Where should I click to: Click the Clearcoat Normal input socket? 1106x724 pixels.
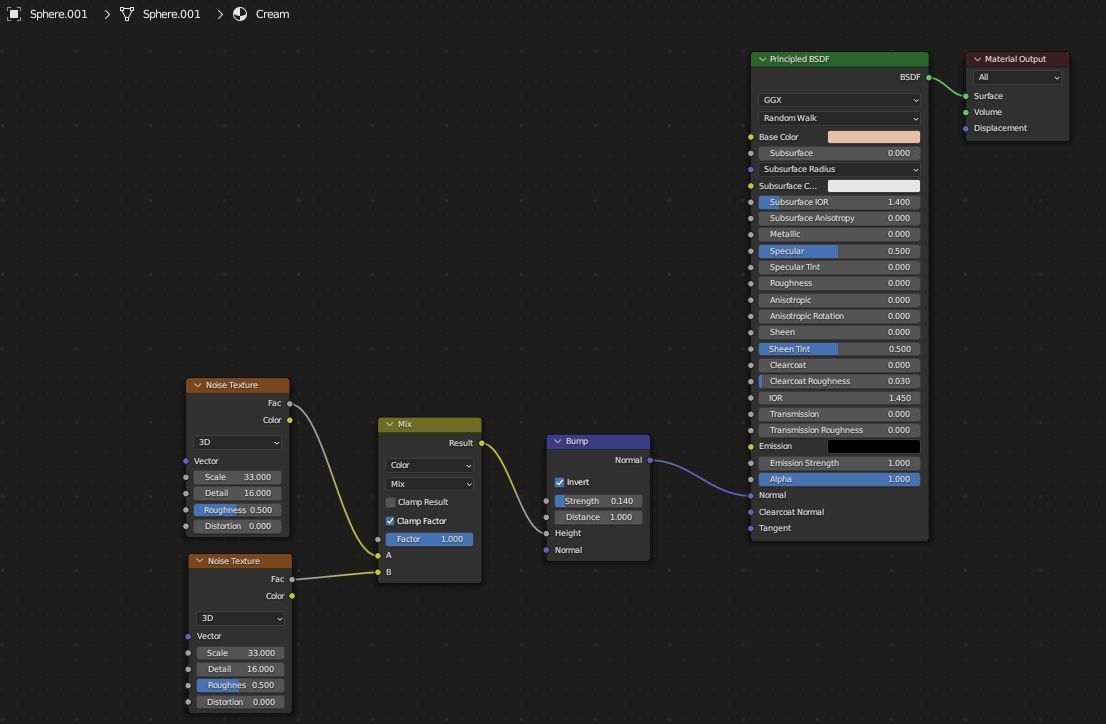[x=750, y=512]
